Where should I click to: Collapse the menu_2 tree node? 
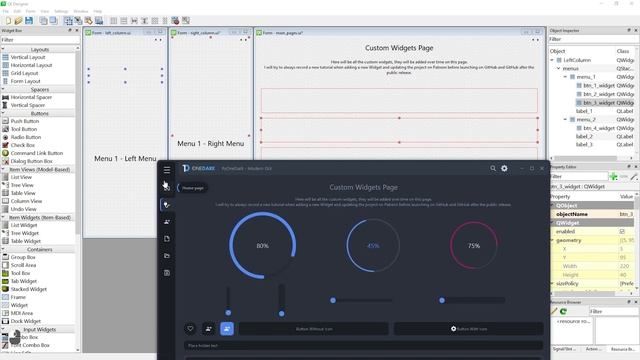coord(565,120)
